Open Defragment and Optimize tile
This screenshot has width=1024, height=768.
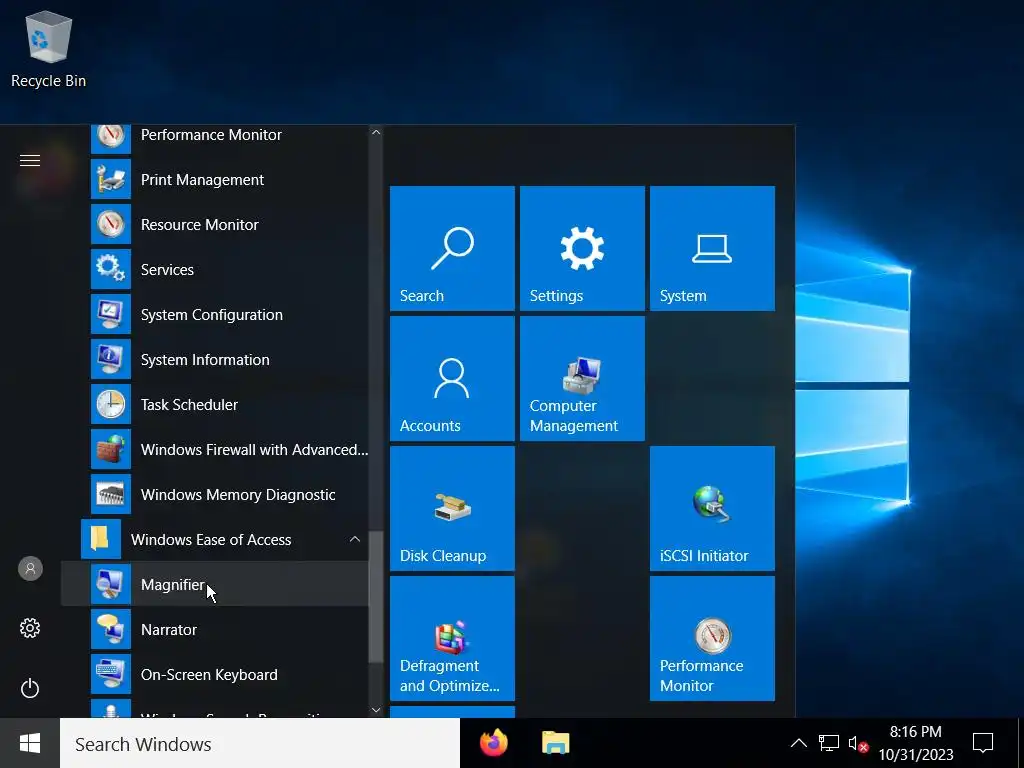(x=452, y=638)
